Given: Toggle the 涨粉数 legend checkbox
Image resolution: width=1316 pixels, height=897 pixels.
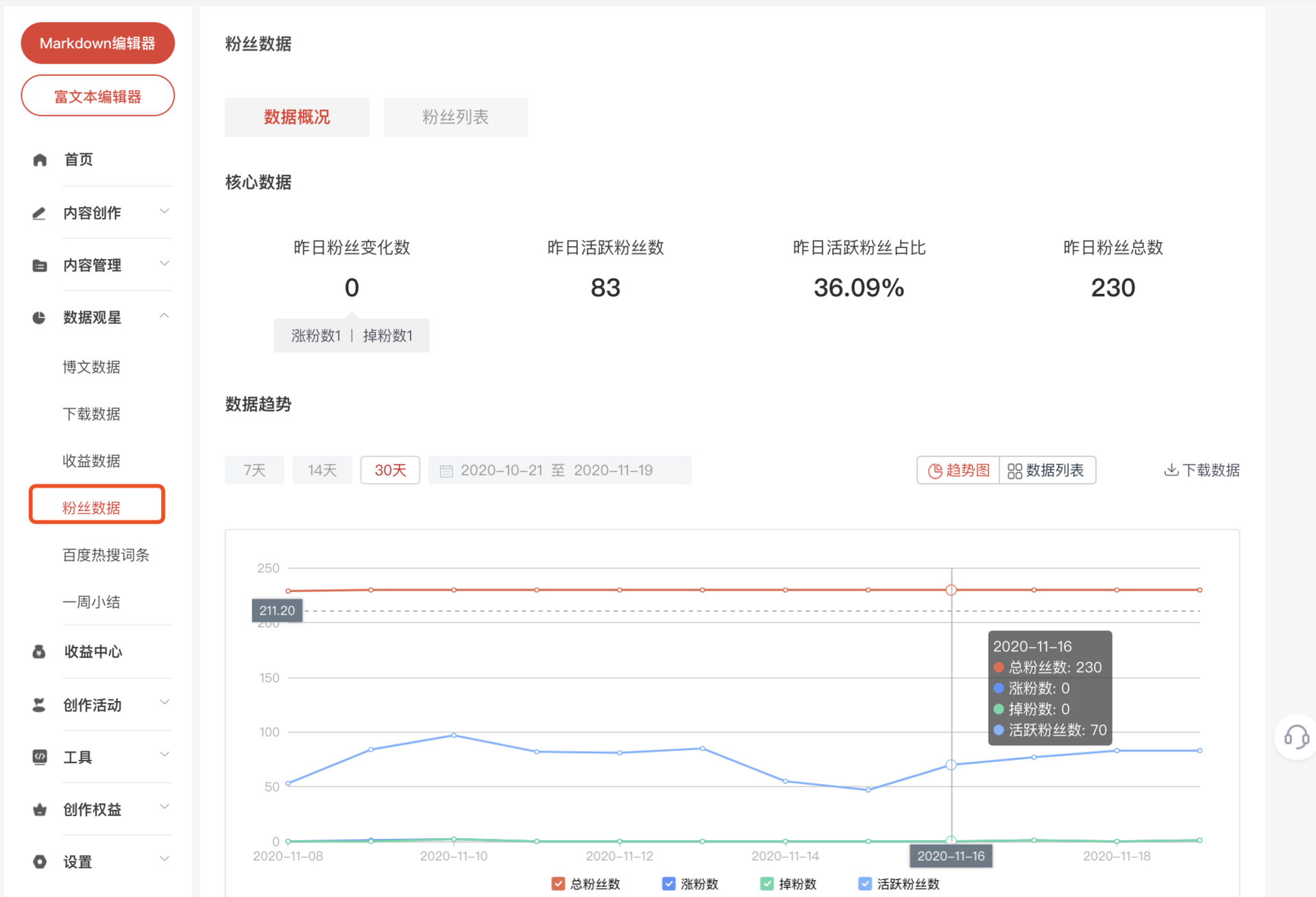Looking at the screenshot, I should click(668, 884).
